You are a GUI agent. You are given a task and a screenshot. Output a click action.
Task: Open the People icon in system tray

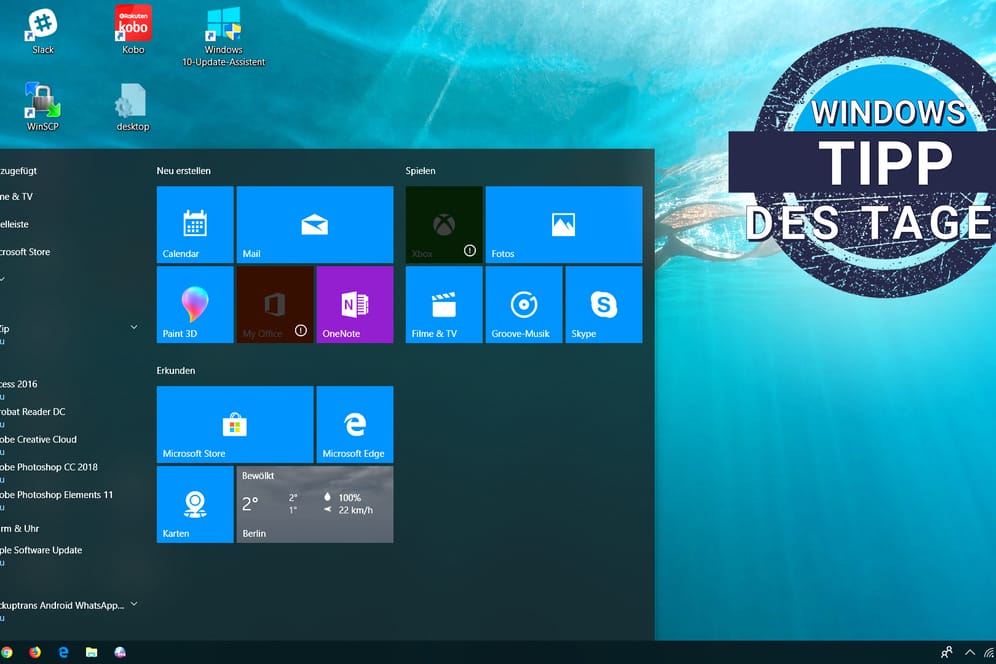click(946, 652)
